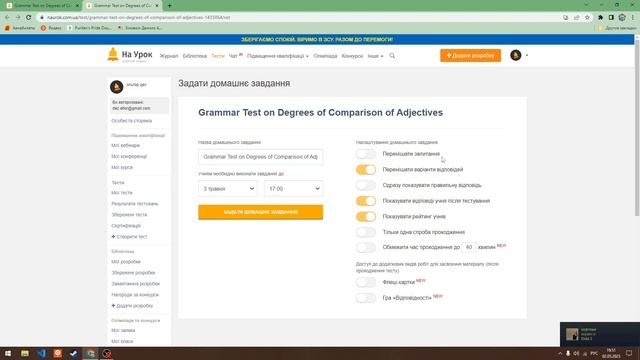This screenshot has height=360, width=640.
Task: Click the user avatar in site header
Action: pos(516,55)
